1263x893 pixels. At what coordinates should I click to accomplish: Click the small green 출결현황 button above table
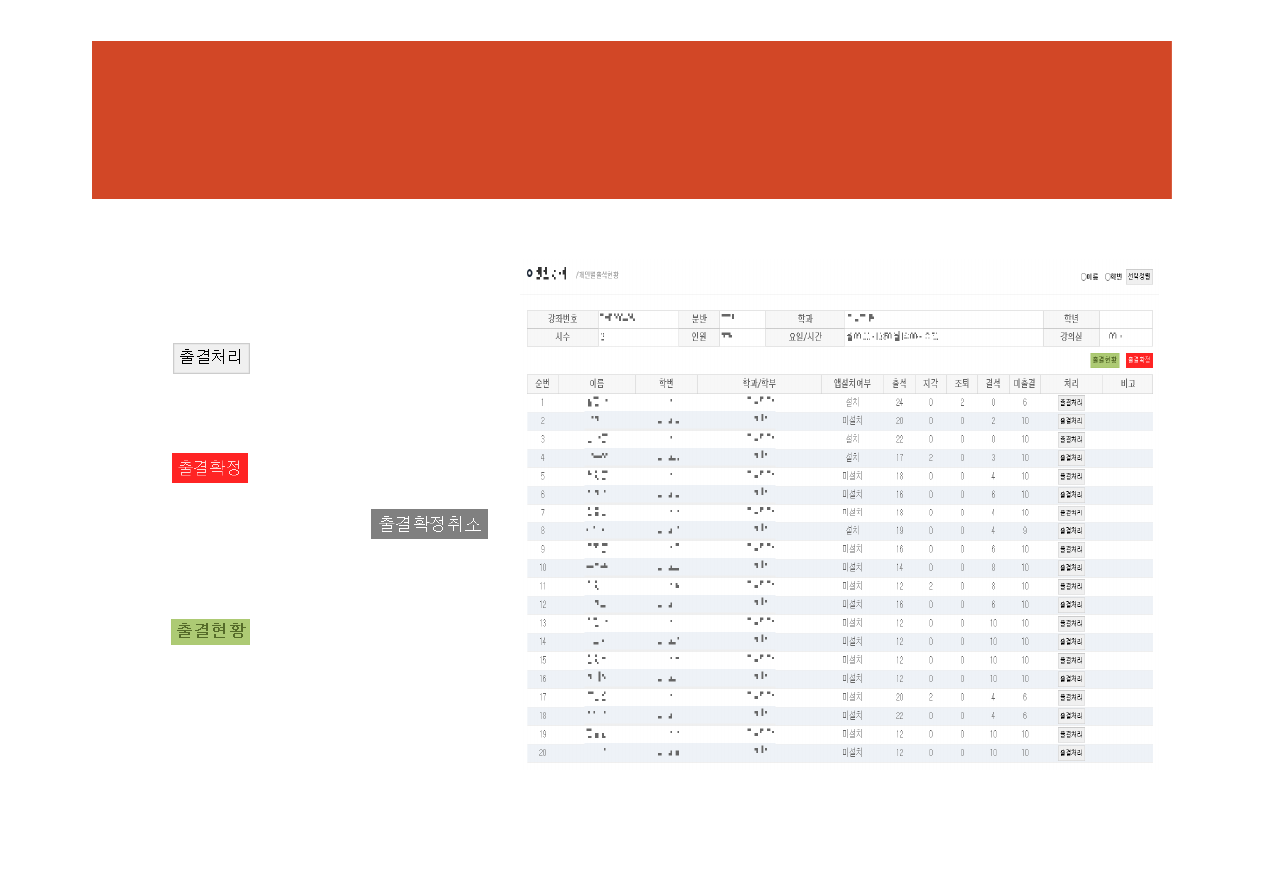coord(1104,360)
